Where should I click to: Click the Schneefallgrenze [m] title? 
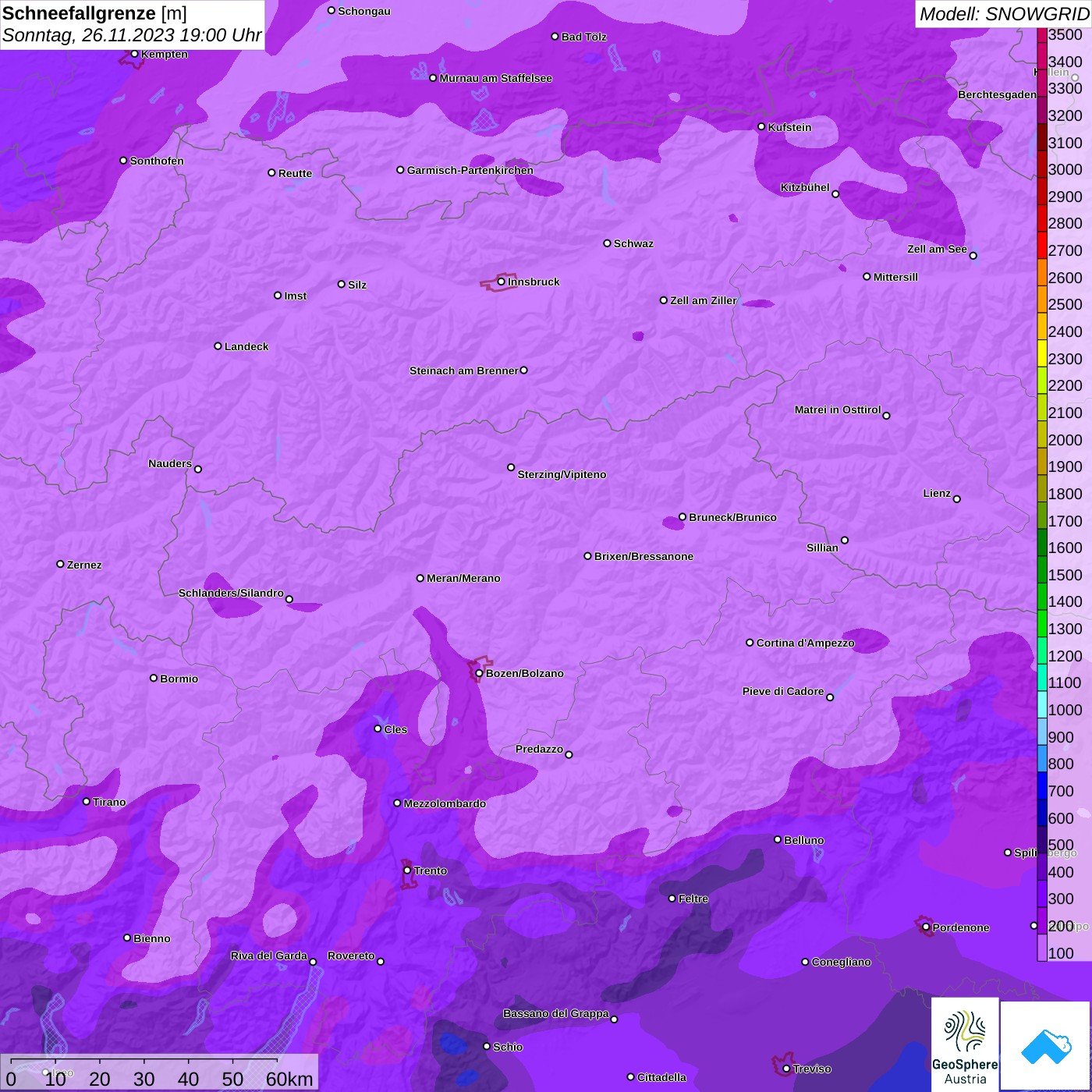coord(94,13)
